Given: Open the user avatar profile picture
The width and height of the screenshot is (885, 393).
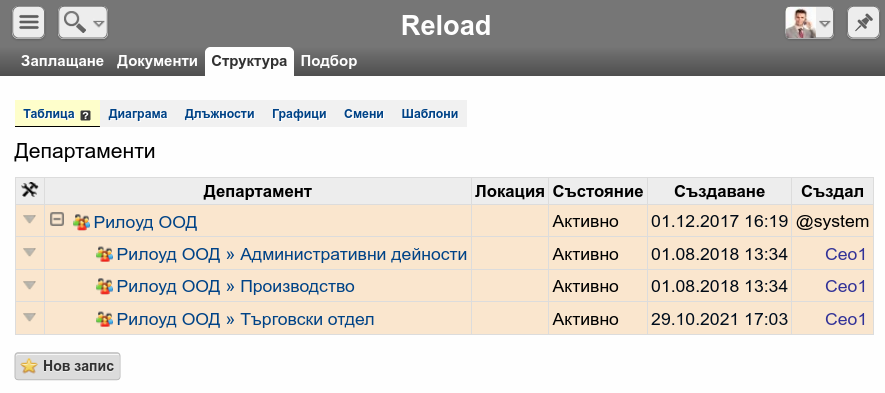Looking at the screenshot, I should click(x=800, y=23).
